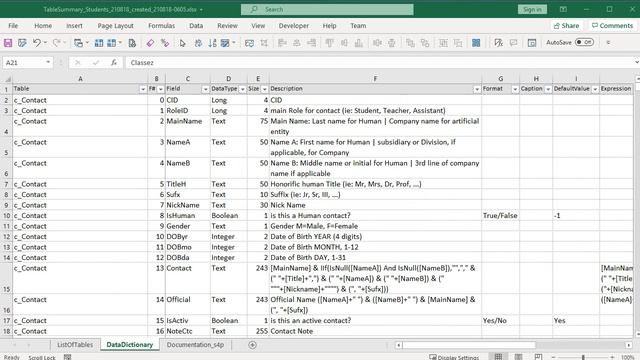Screen dimensions: 640x360
Task: Click the align bottom objects icon
Action: click(359, 43)
